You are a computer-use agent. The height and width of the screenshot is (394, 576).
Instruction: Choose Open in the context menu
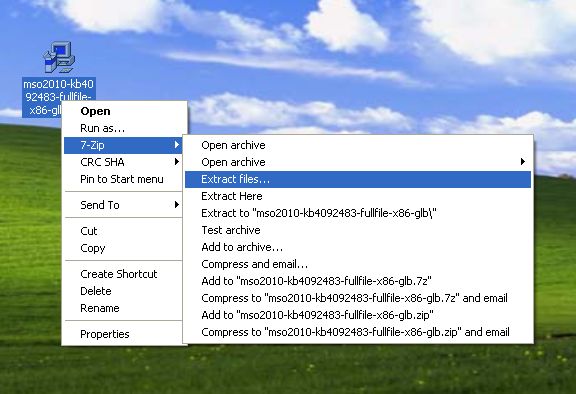tap(123, 111)
